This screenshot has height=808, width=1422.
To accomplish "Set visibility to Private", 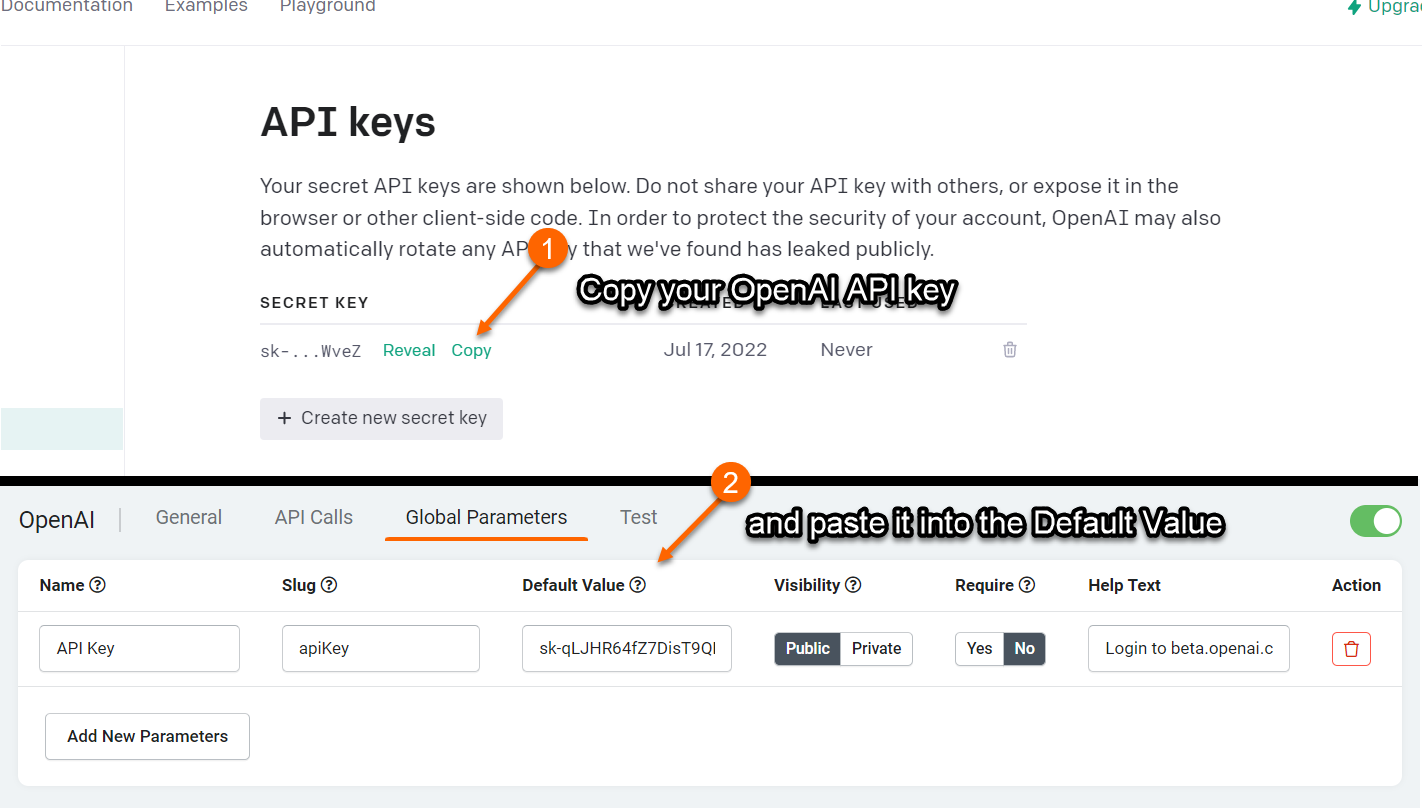I will coord(876,649).
